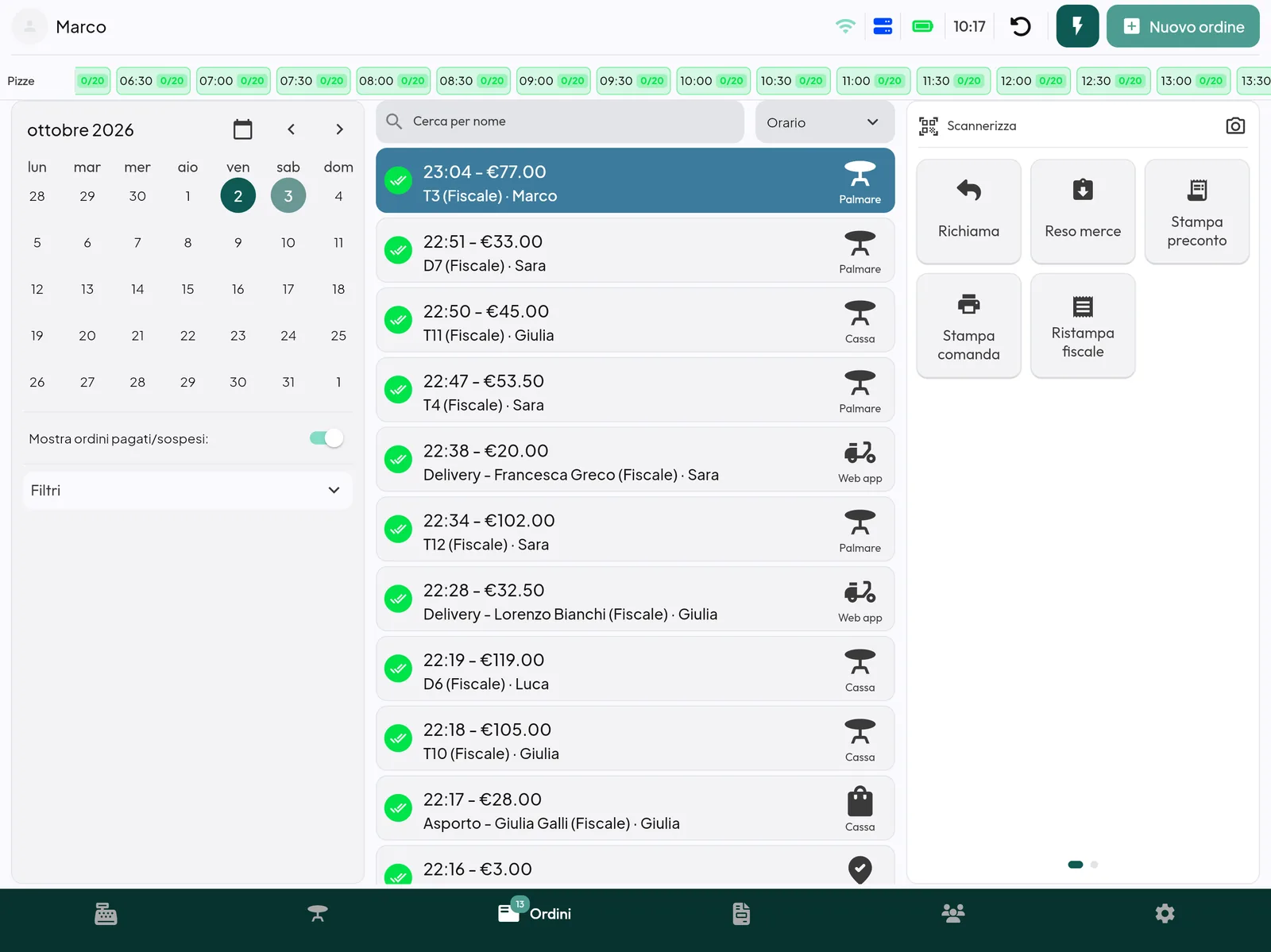Click Stampa comanda button

[x=968, y=326]
